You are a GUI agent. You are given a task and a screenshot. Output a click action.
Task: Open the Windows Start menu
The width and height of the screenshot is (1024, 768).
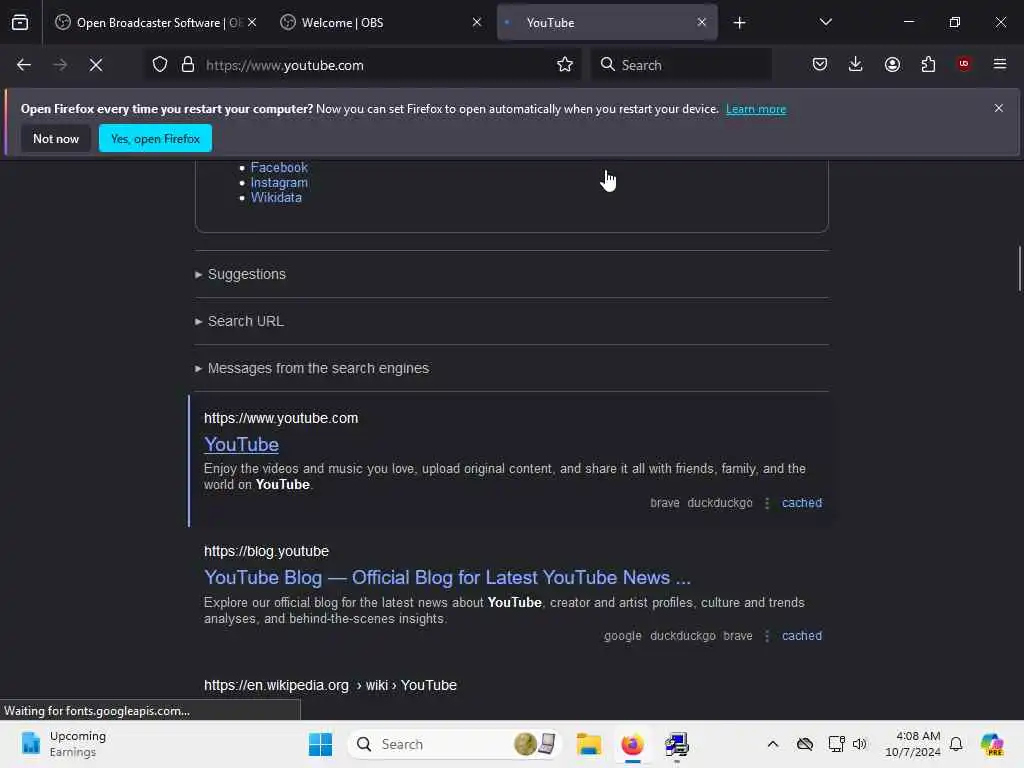pyautogui.click(x=320, y=744)
